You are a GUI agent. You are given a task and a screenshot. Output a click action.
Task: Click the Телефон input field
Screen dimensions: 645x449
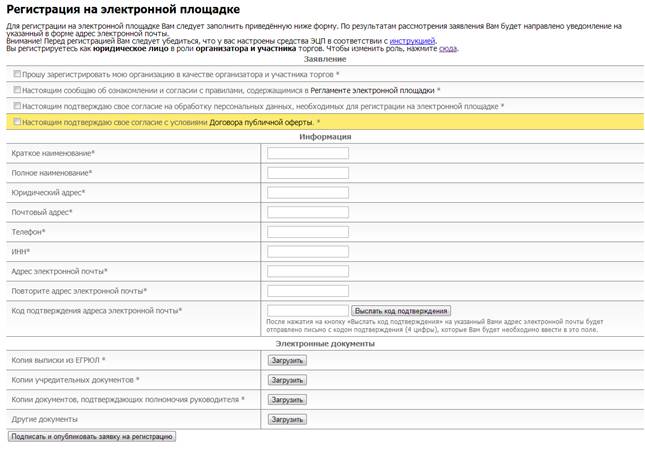tap(308, 232)
